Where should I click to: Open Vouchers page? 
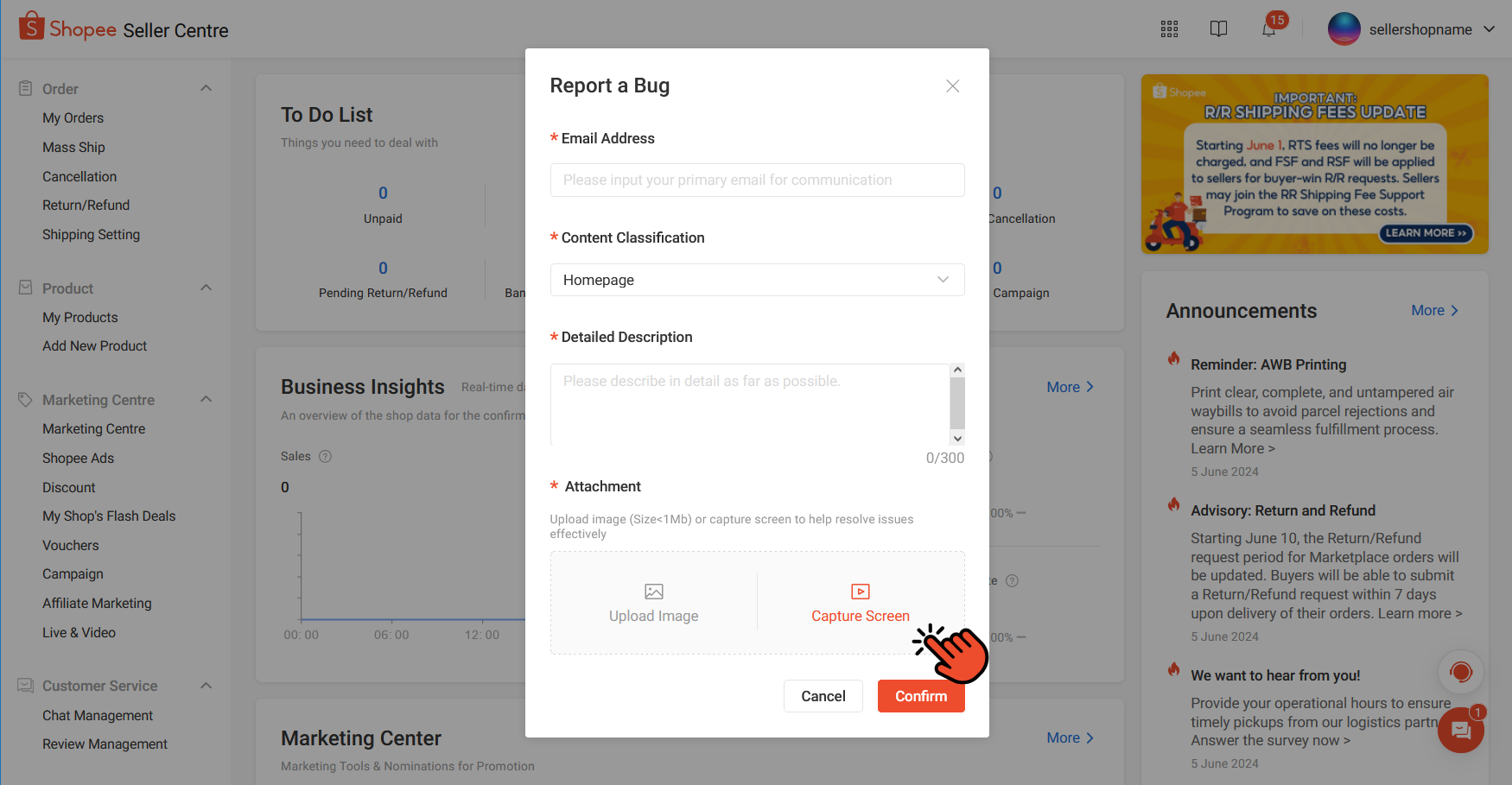(x=70, y=546)
